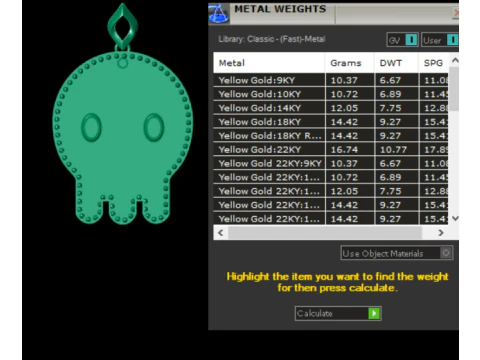This screenshot has height=360, width=480.
Task: Select the Yellow Gold 22KY:9KY row
Action: [331, 163]
